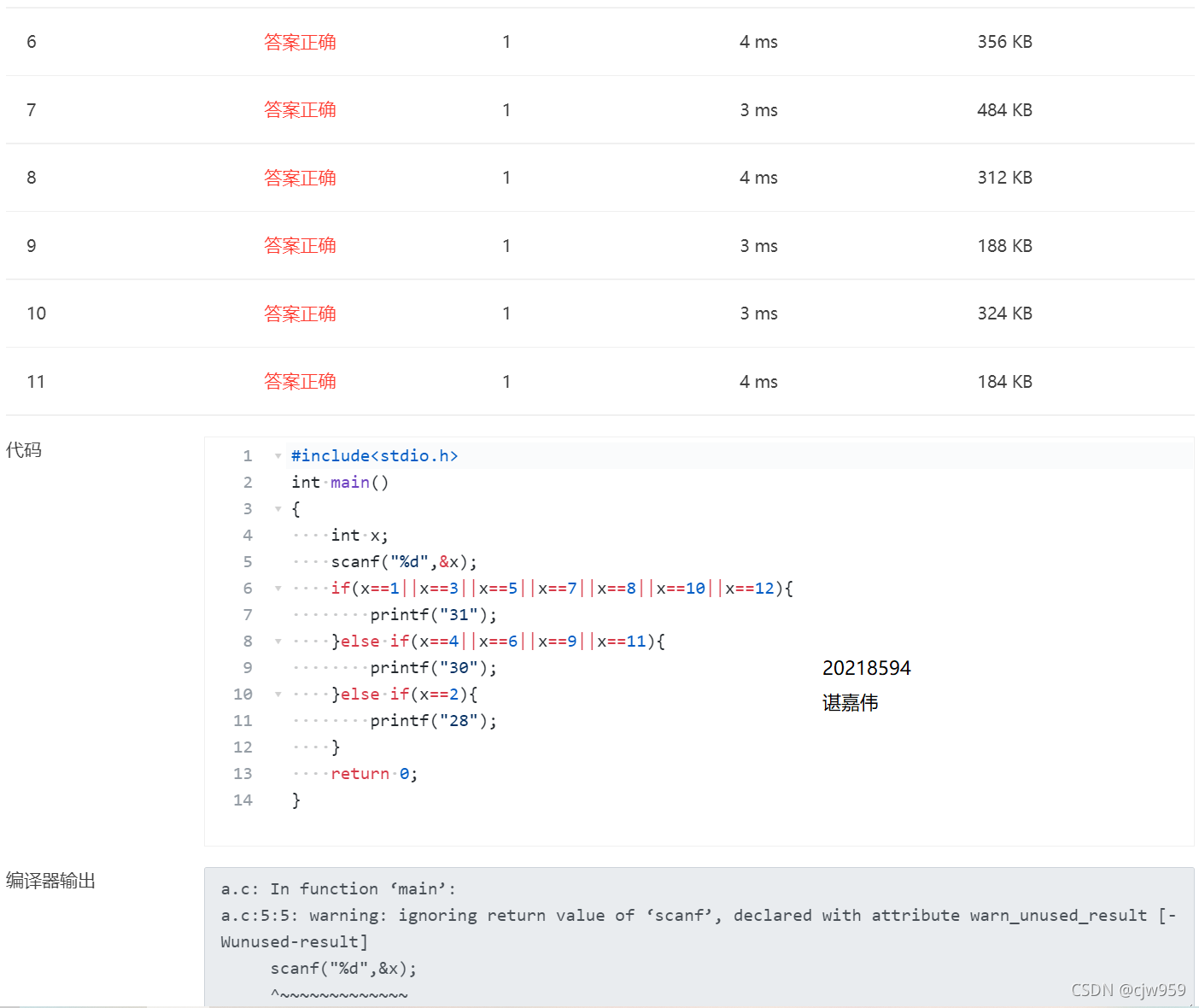This screenshot has height=1008, width=1199.
Task: Select the 答案正确 result for test case 7
Action: point(300,110)
